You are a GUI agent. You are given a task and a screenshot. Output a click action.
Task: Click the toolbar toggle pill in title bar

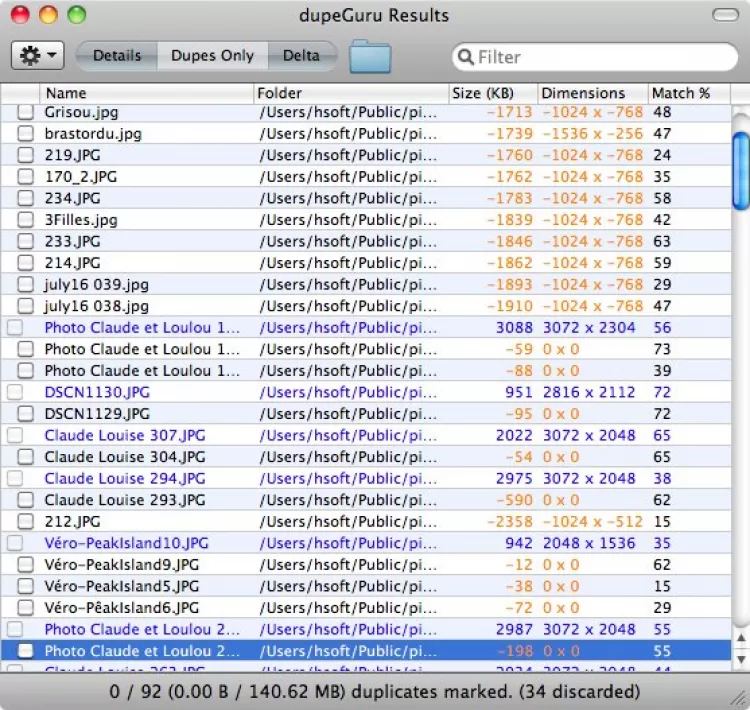(725, 15)
